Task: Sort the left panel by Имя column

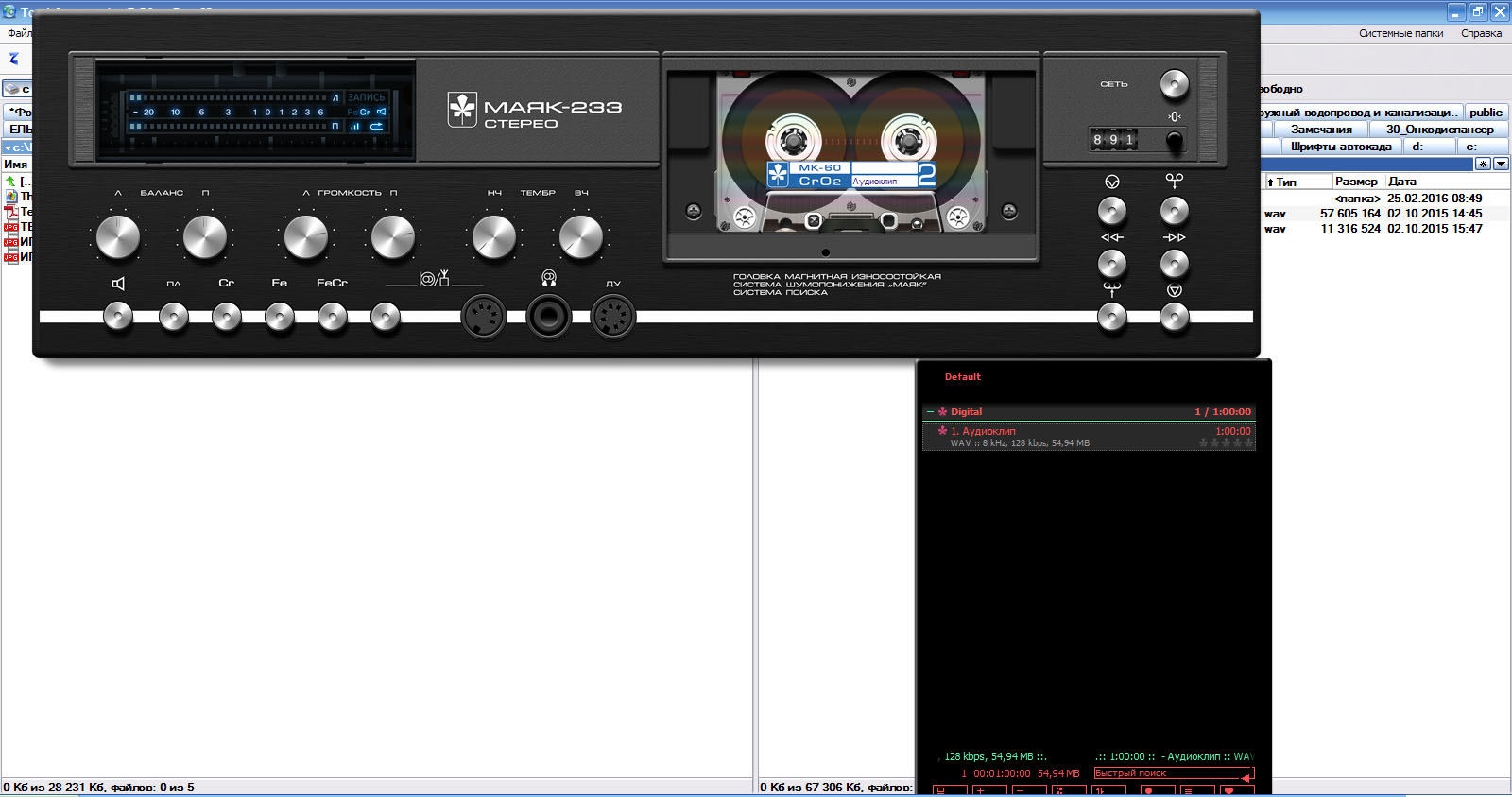Action: pyautogui.click(x=16, y=165)
